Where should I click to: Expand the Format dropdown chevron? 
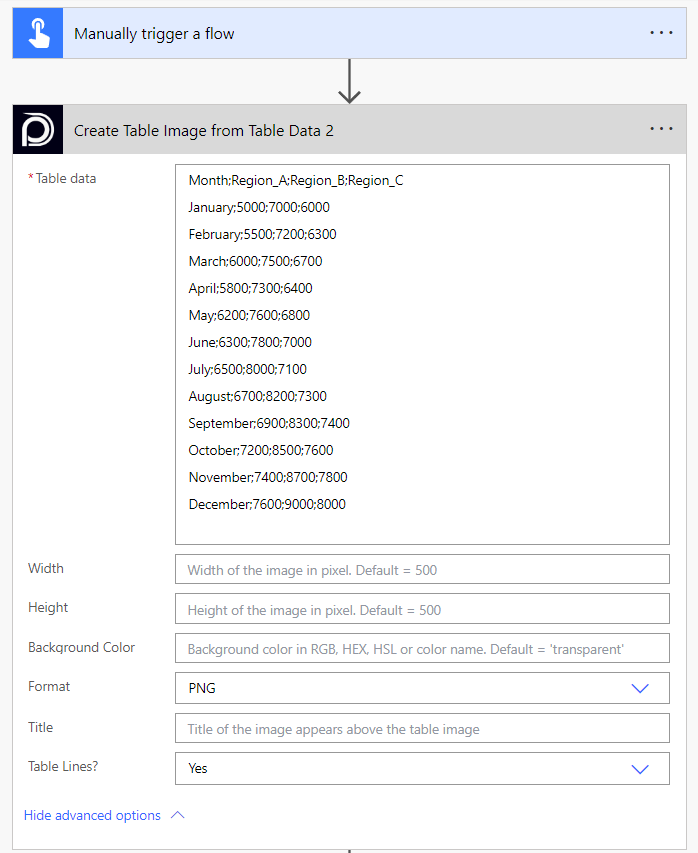point(640,688)
